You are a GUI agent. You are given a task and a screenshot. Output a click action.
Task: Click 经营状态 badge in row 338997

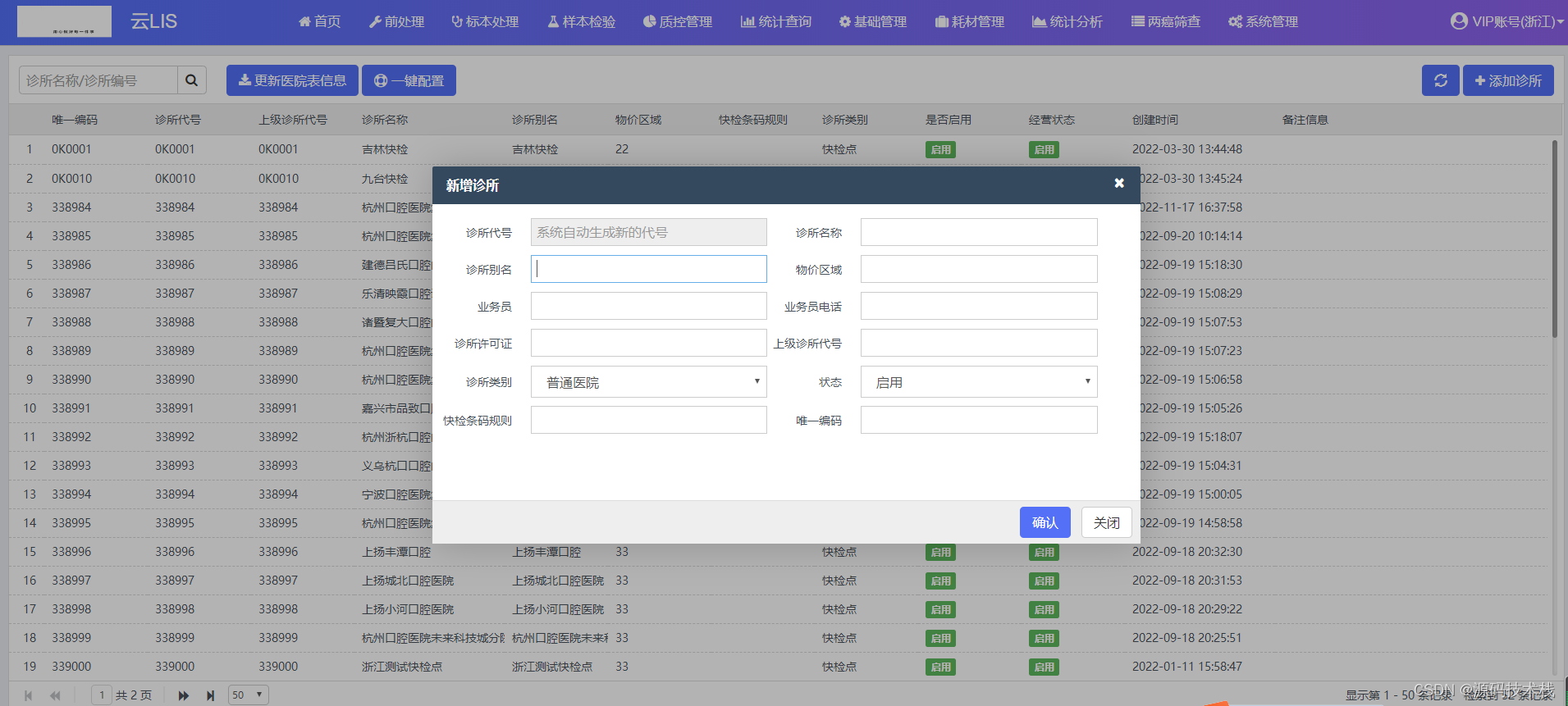point(1044,581)
